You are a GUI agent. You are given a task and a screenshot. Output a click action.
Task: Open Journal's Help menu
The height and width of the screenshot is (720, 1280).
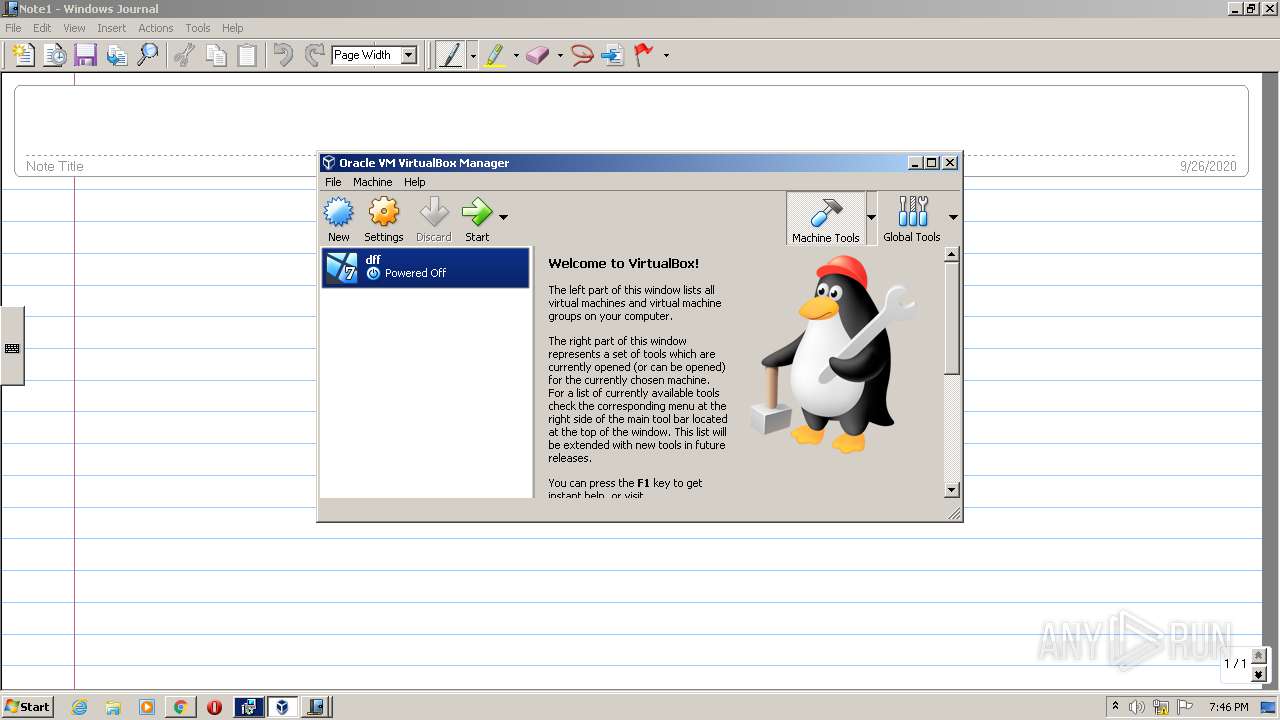click(233, 28)
